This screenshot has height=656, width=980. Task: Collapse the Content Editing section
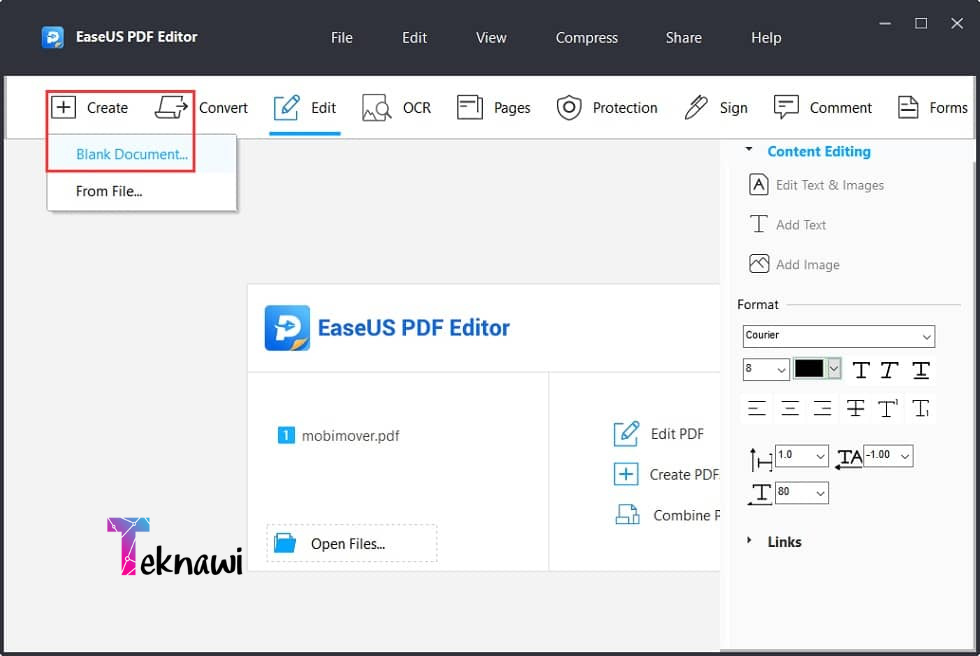[x=749, y=150]
